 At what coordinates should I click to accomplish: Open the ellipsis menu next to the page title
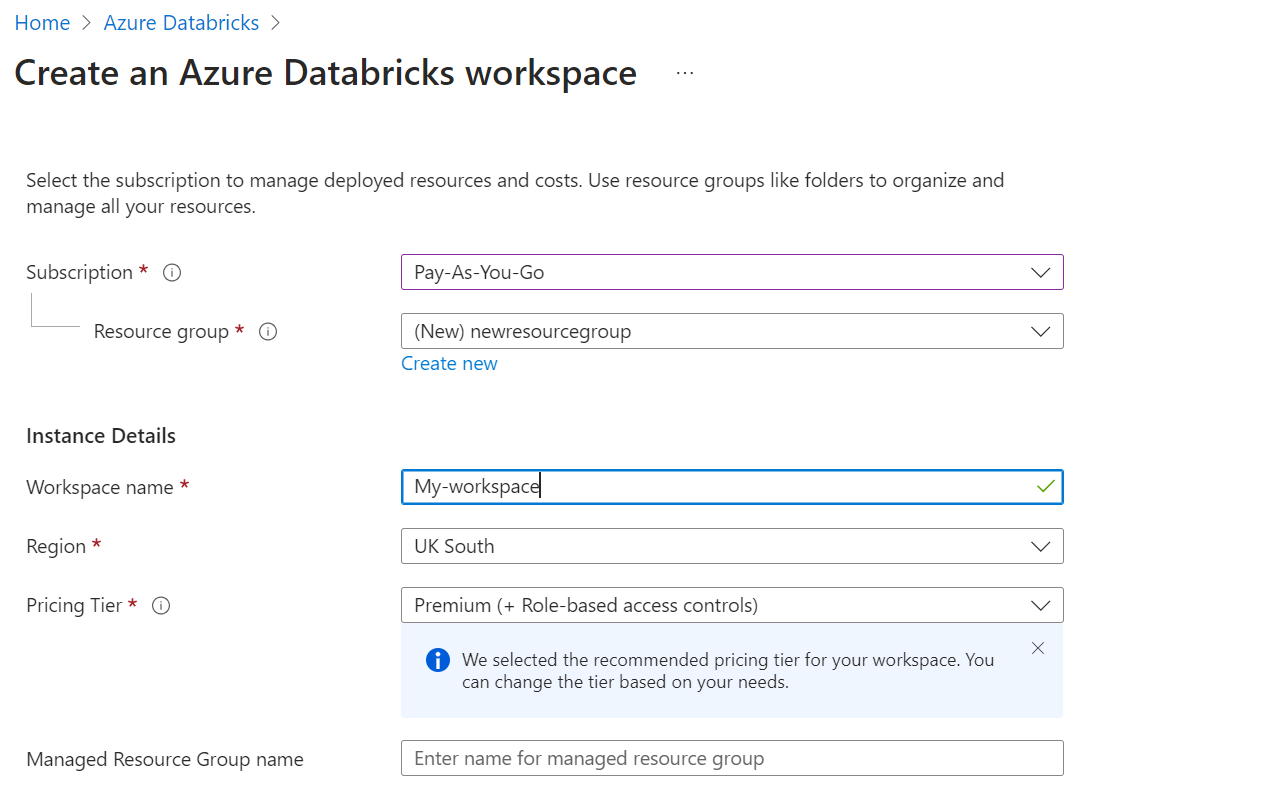684,71
